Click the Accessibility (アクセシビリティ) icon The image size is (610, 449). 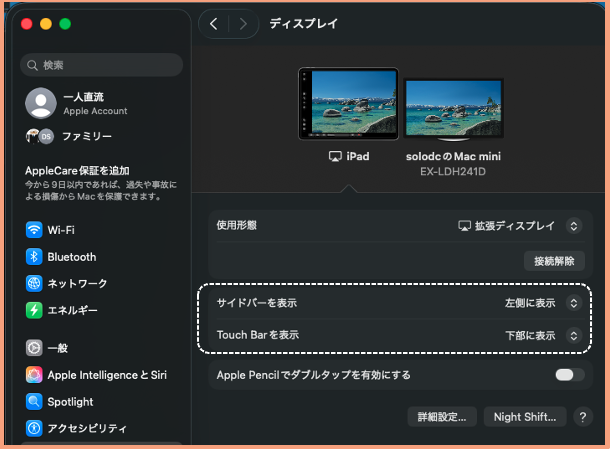click(35, 429)
